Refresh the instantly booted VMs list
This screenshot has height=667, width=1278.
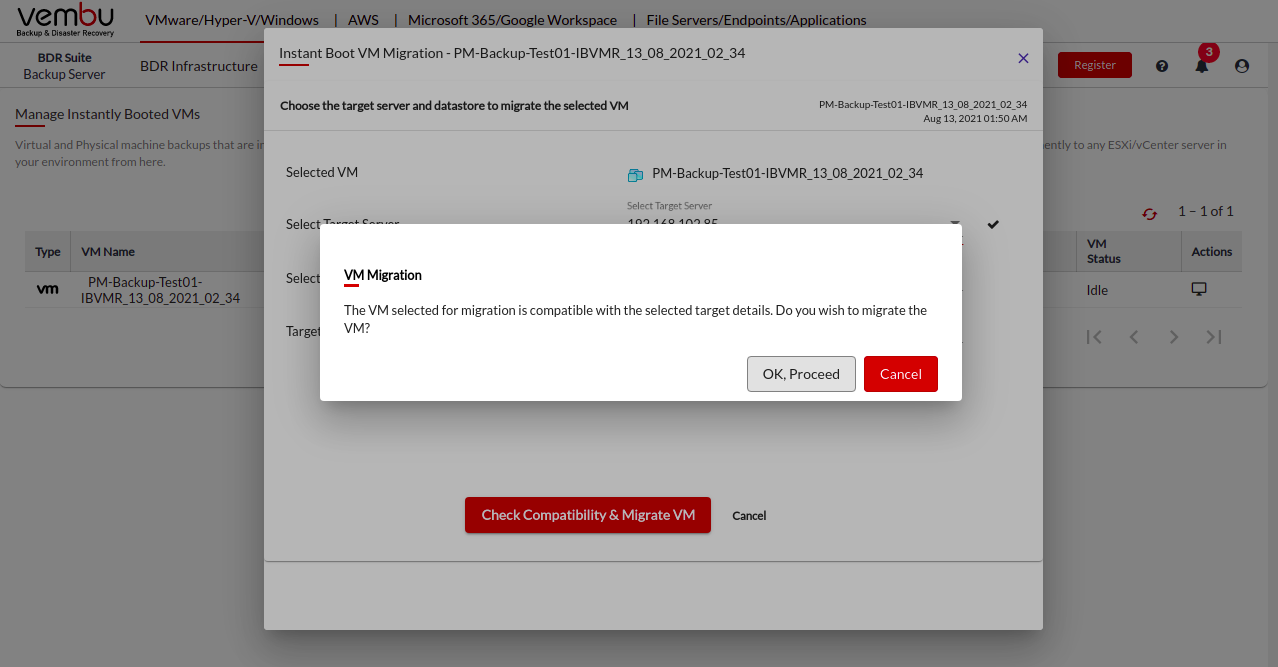coord(1150,213)
